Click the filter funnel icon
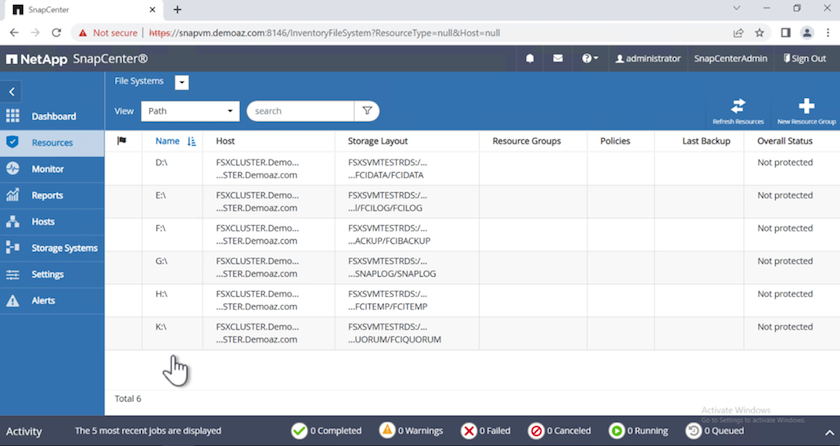The width and height of the screenshot is (840, 446). click(x=367, y=111)
